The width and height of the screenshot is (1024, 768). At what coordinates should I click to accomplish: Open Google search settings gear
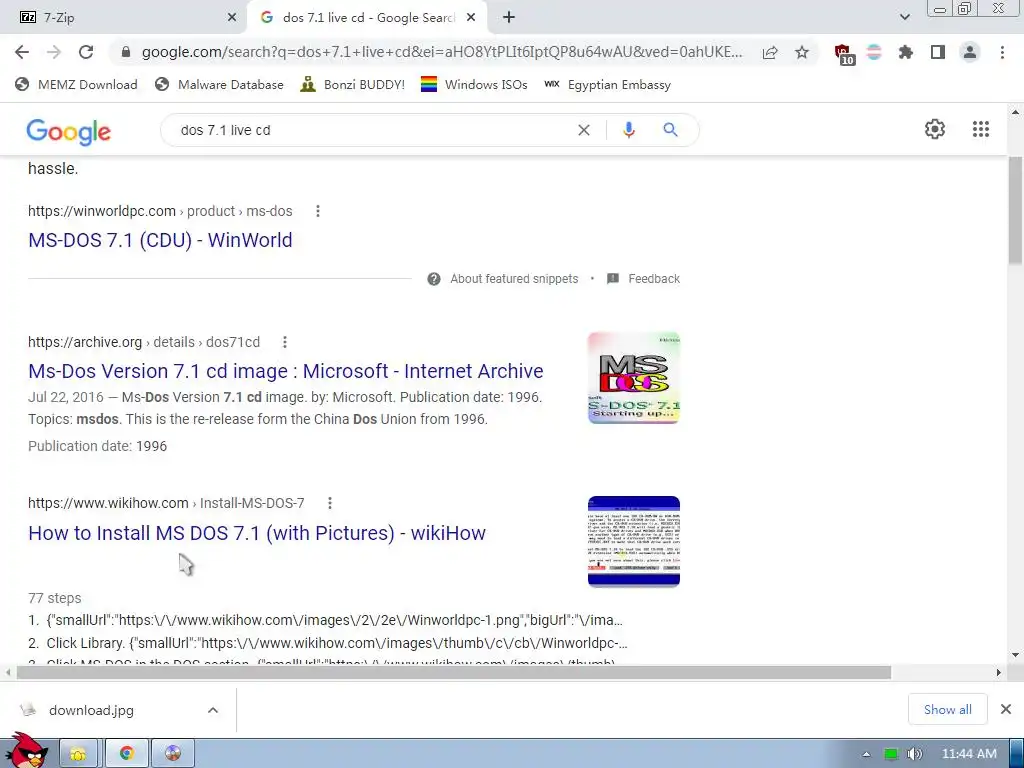(x=935, y=129)
